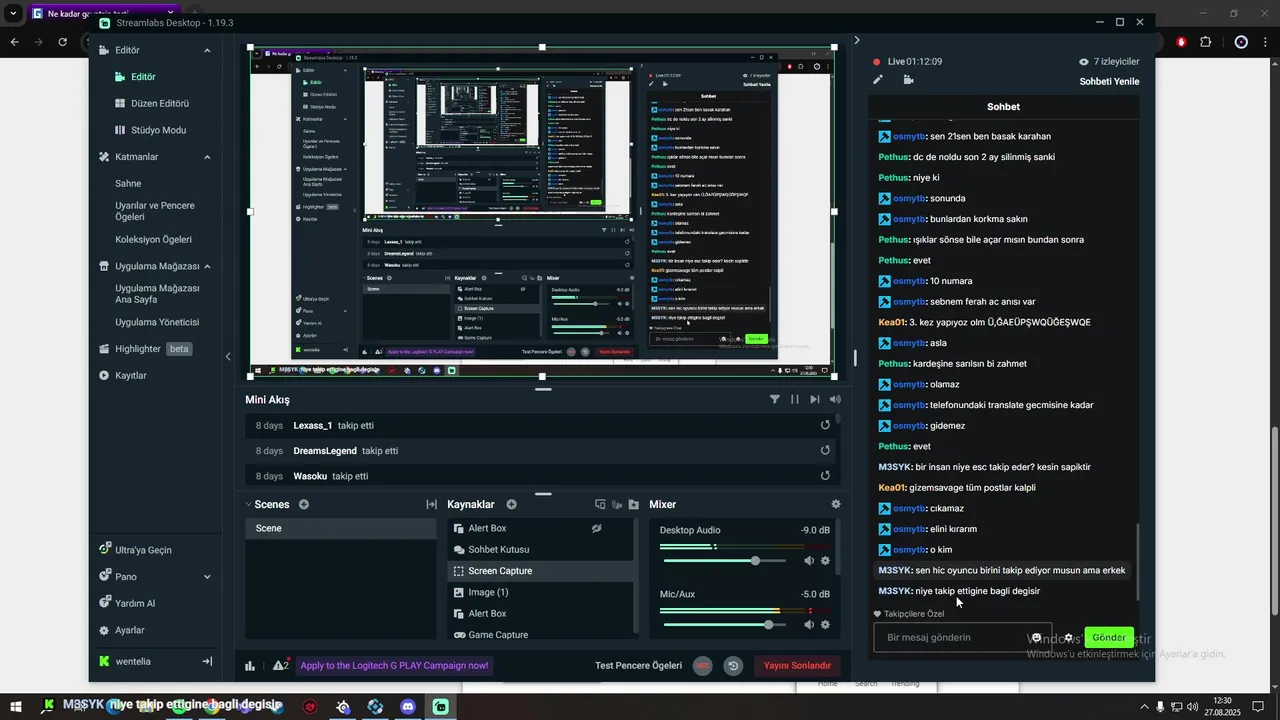Add source folder icon in Kaynaklar

634,505
